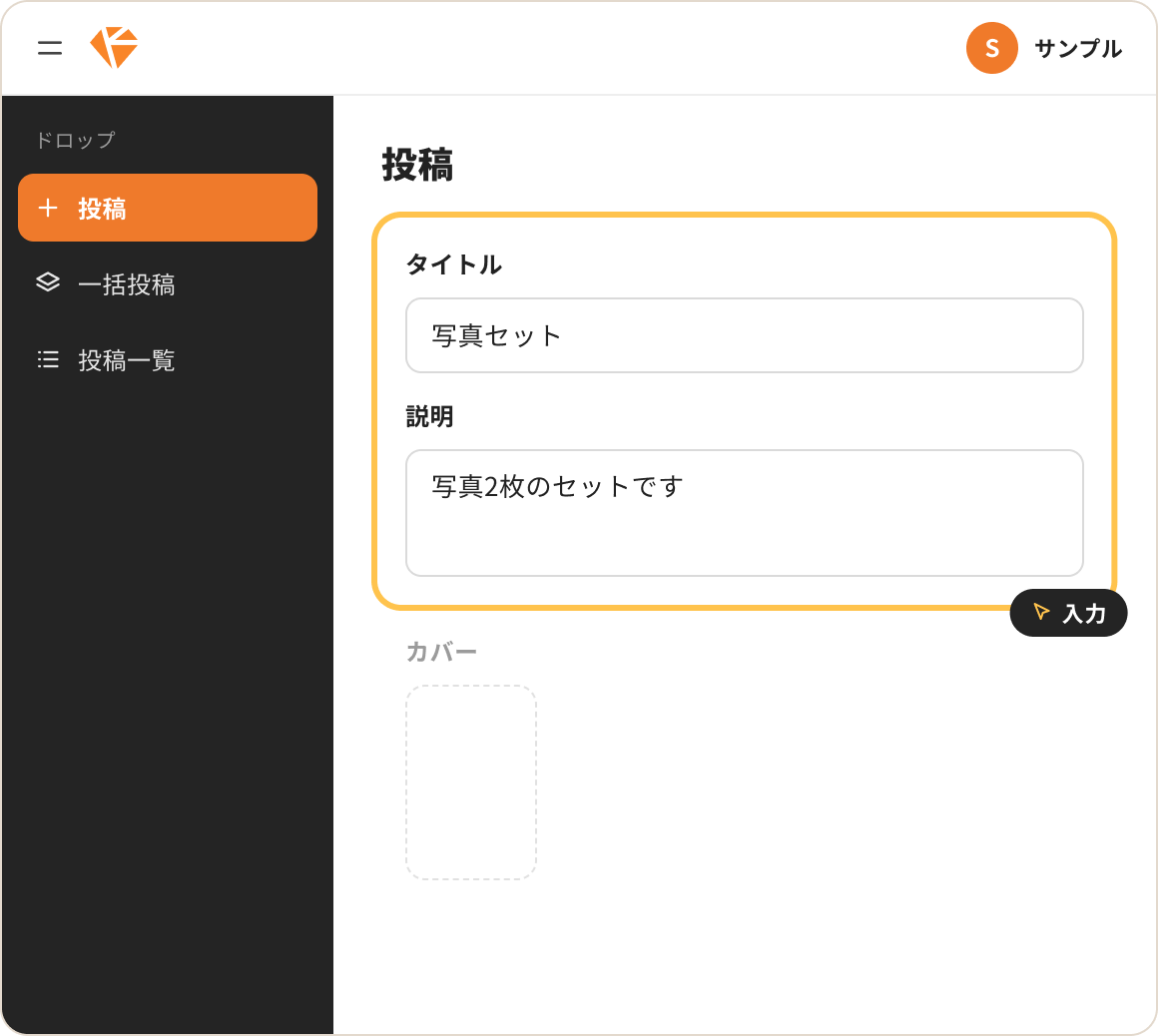1158x1036 pixels.
Task: Click the 投稿 page heading
Action: point(417,164)
